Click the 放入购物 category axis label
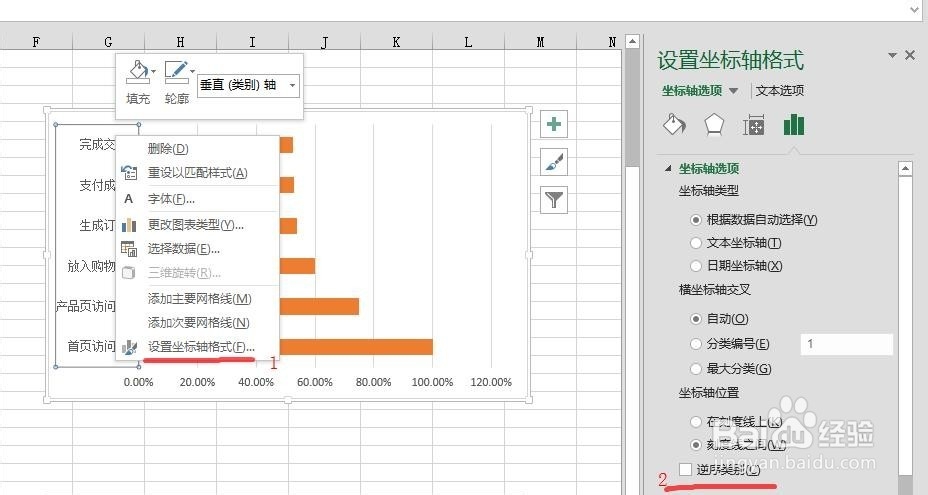Viewport: 928px width, 495px height. point(91,266)
